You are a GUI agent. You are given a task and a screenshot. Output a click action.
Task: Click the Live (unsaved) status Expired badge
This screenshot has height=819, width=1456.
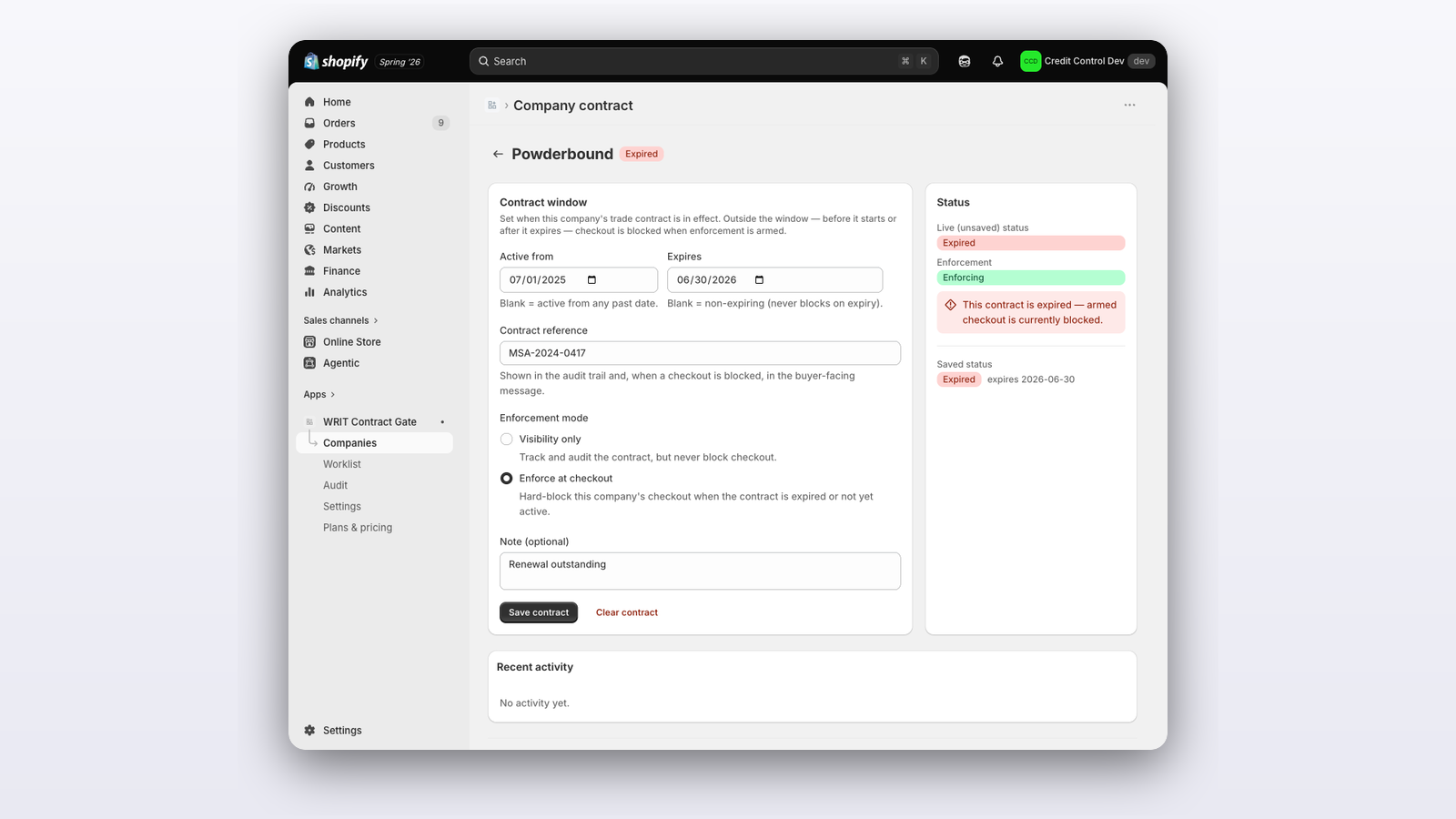tap(1031, 243)
